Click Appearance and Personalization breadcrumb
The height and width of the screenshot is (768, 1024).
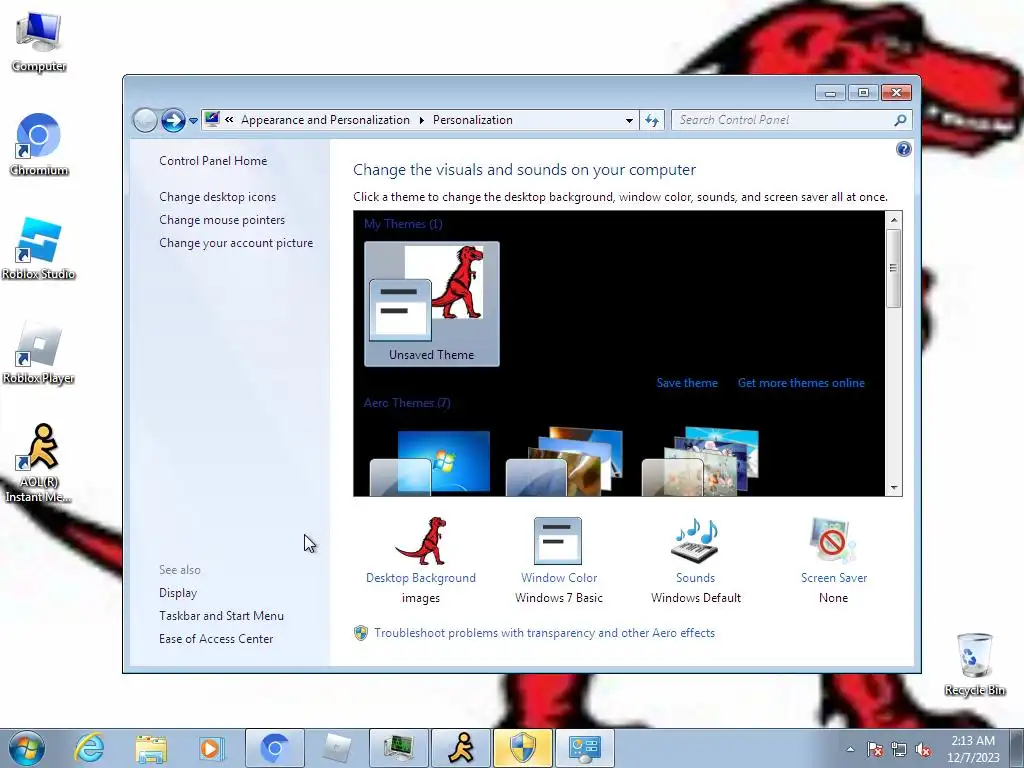(x=325, y=120)
